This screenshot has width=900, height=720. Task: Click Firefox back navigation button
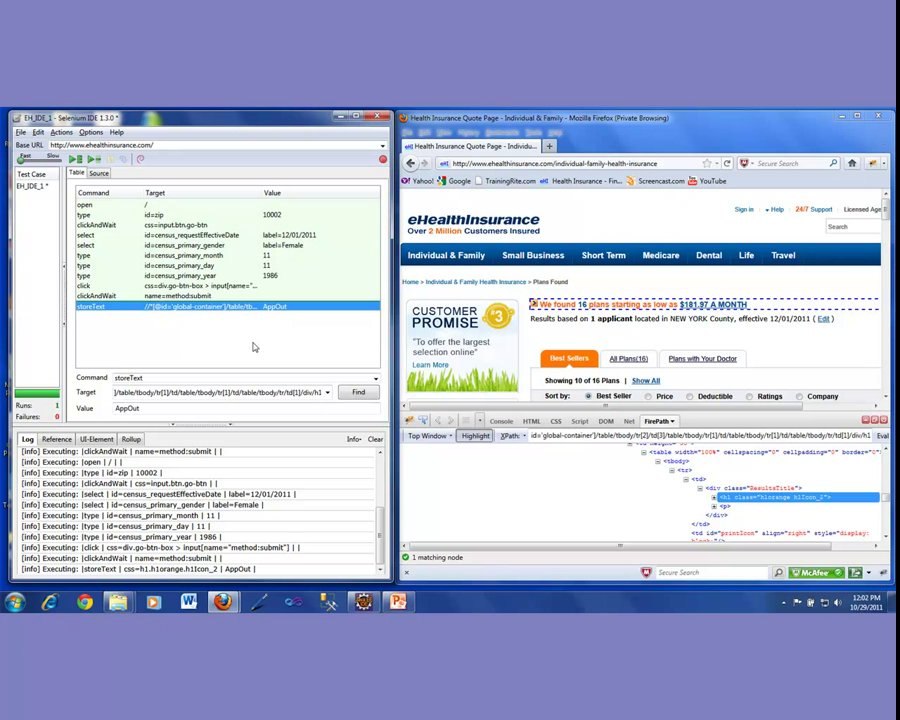410,163
